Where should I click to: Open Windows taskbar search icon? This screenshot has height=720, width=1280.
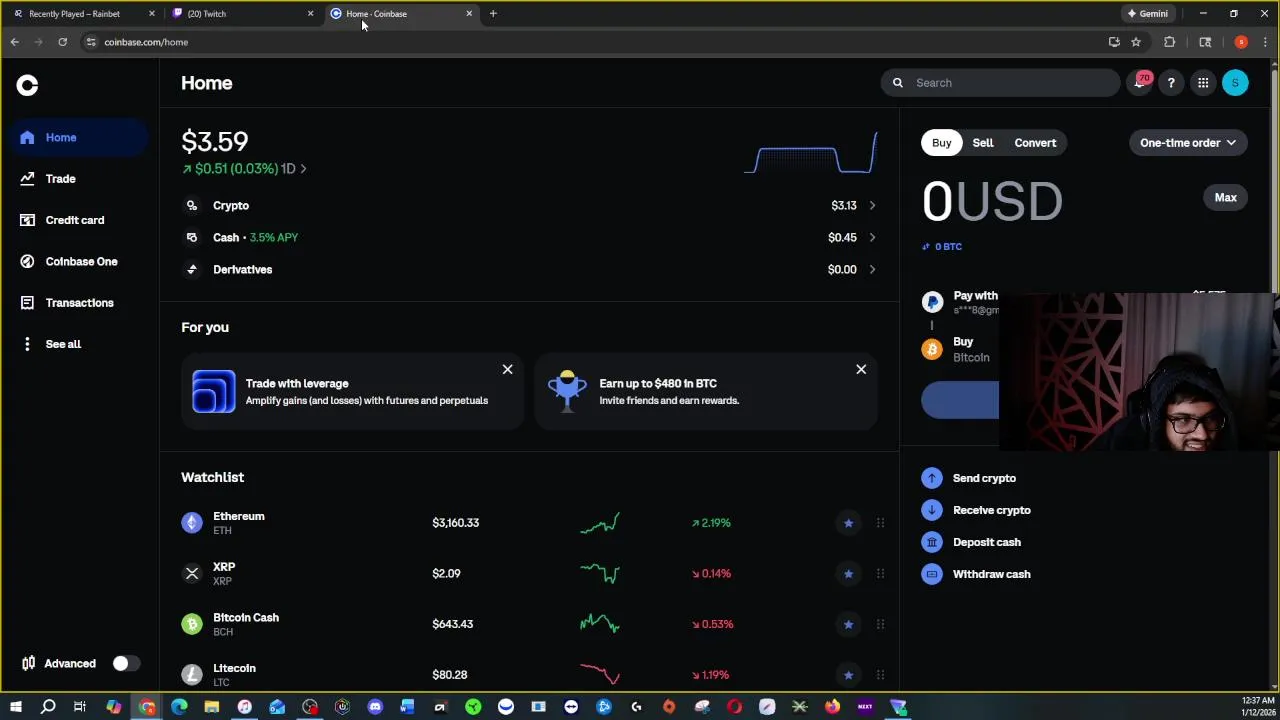47,707
